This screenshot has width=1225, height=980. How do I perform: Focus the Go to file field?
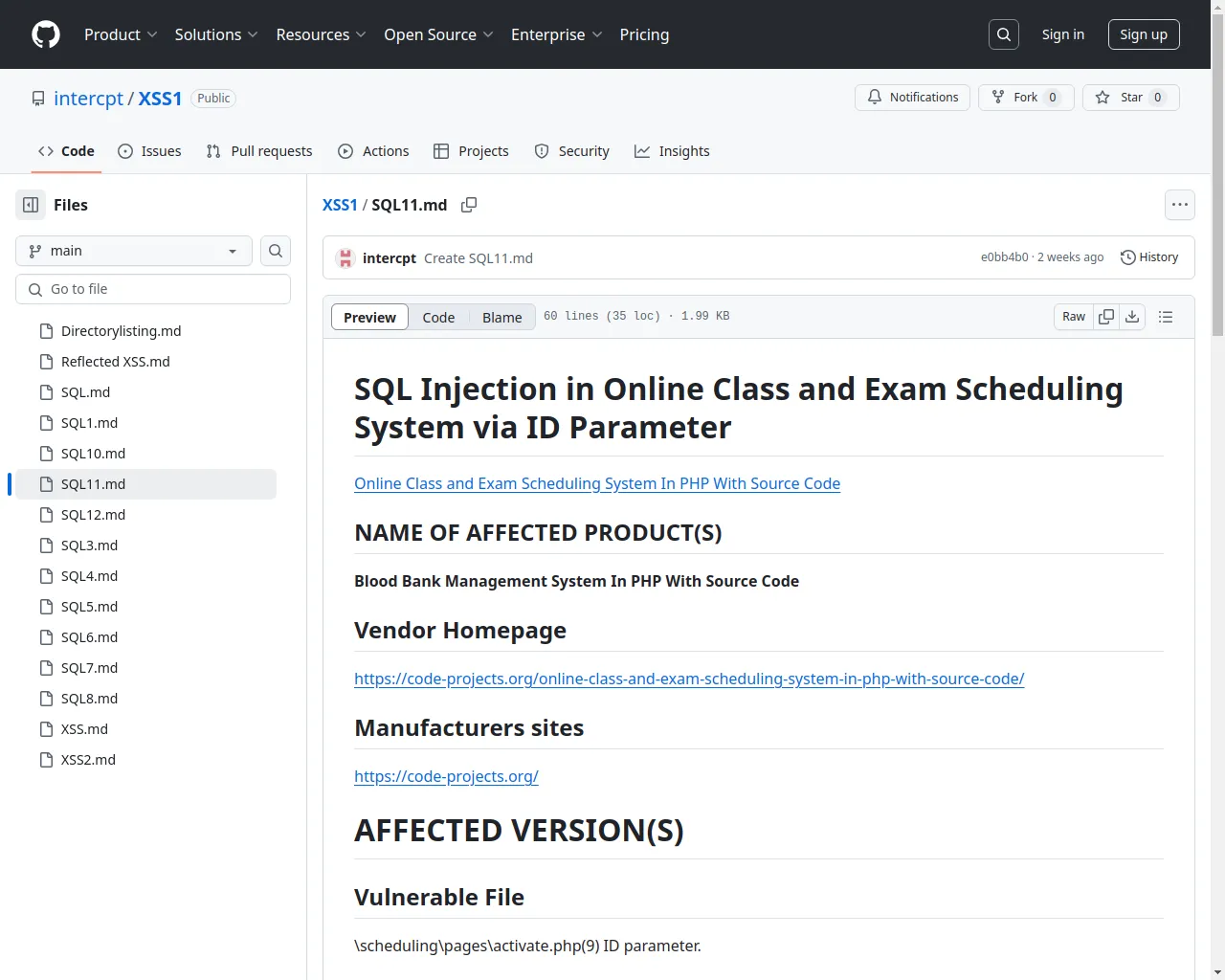[x=153, y=289]
